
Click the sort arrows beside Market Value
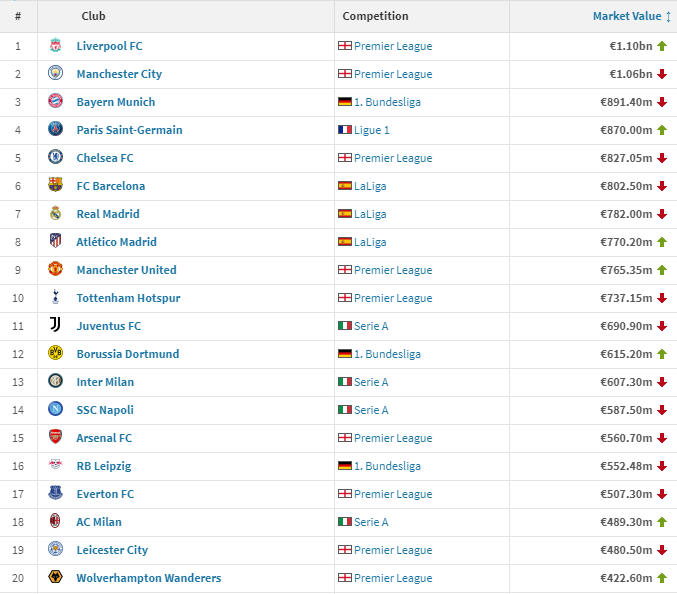pos(668,17)
